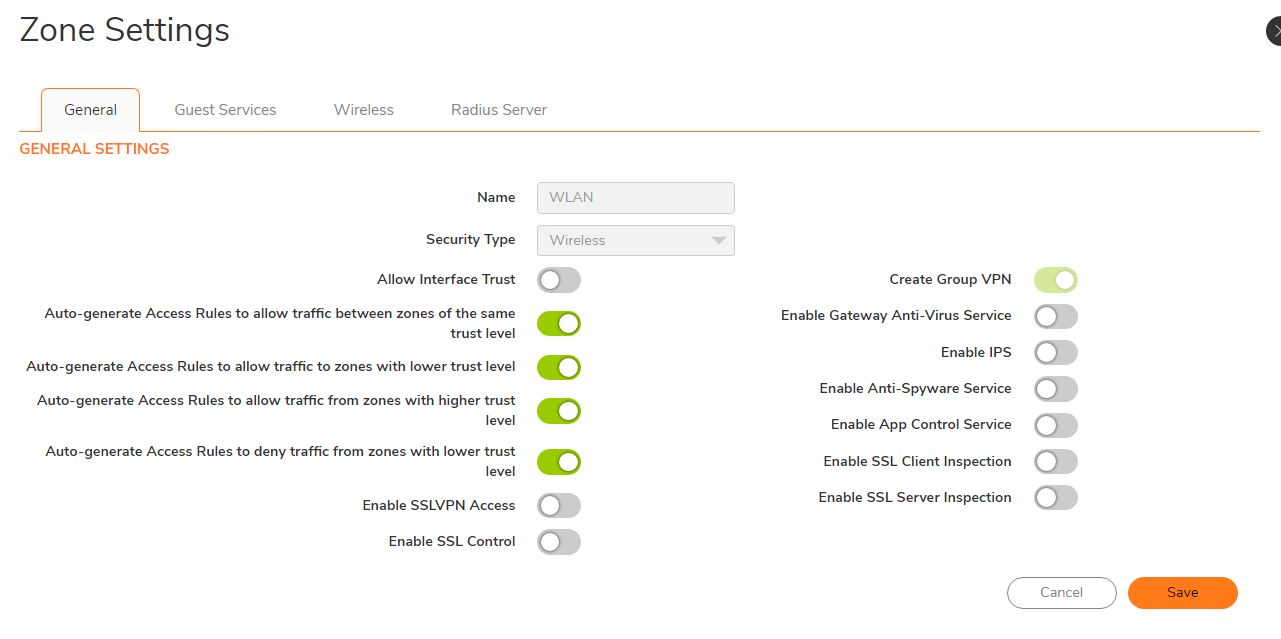Toggle deny traffic from lower trust zones
The image size is (1281, 639).
point(559,462)
